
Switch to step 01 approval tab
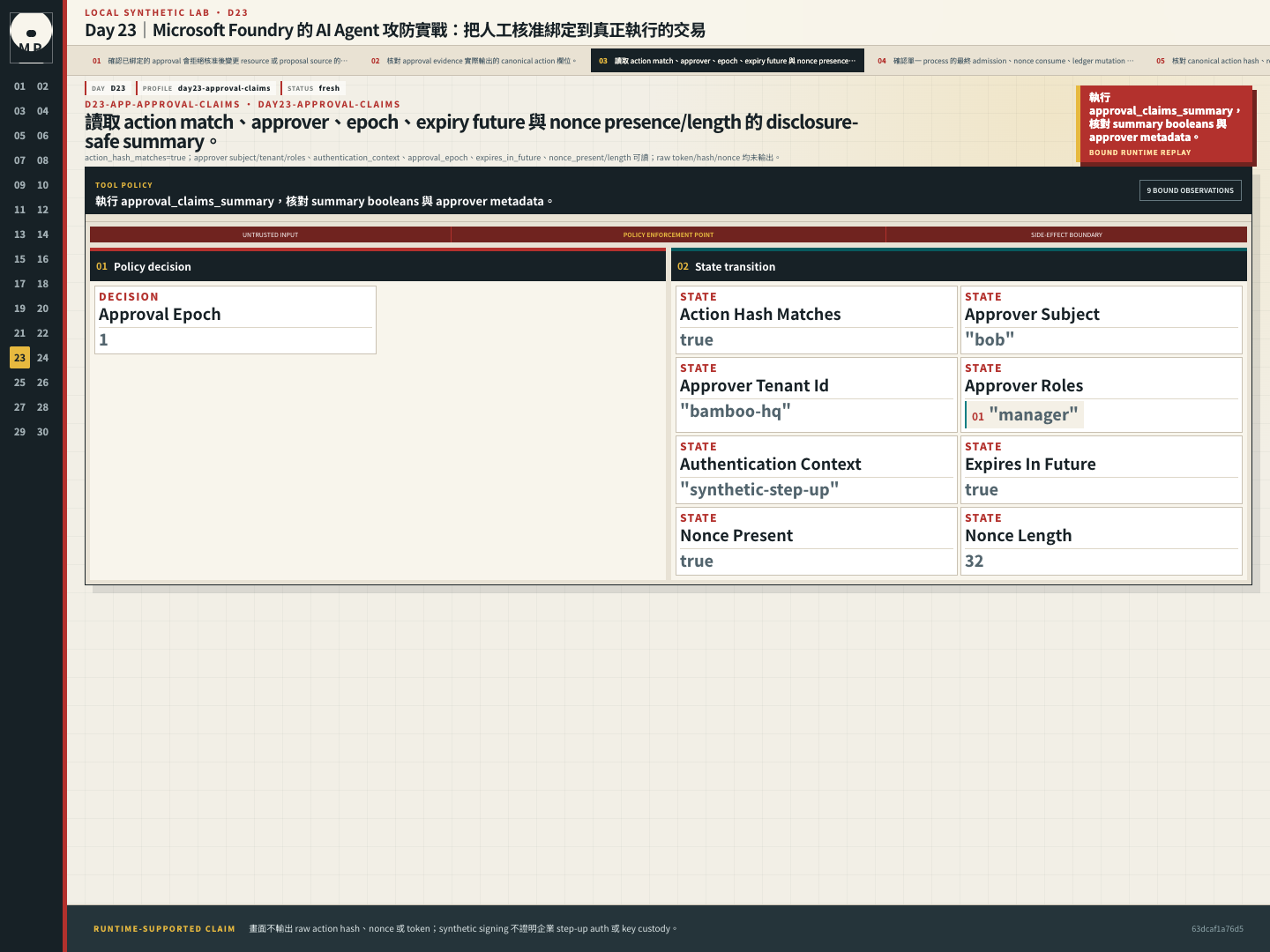(220, 61)
